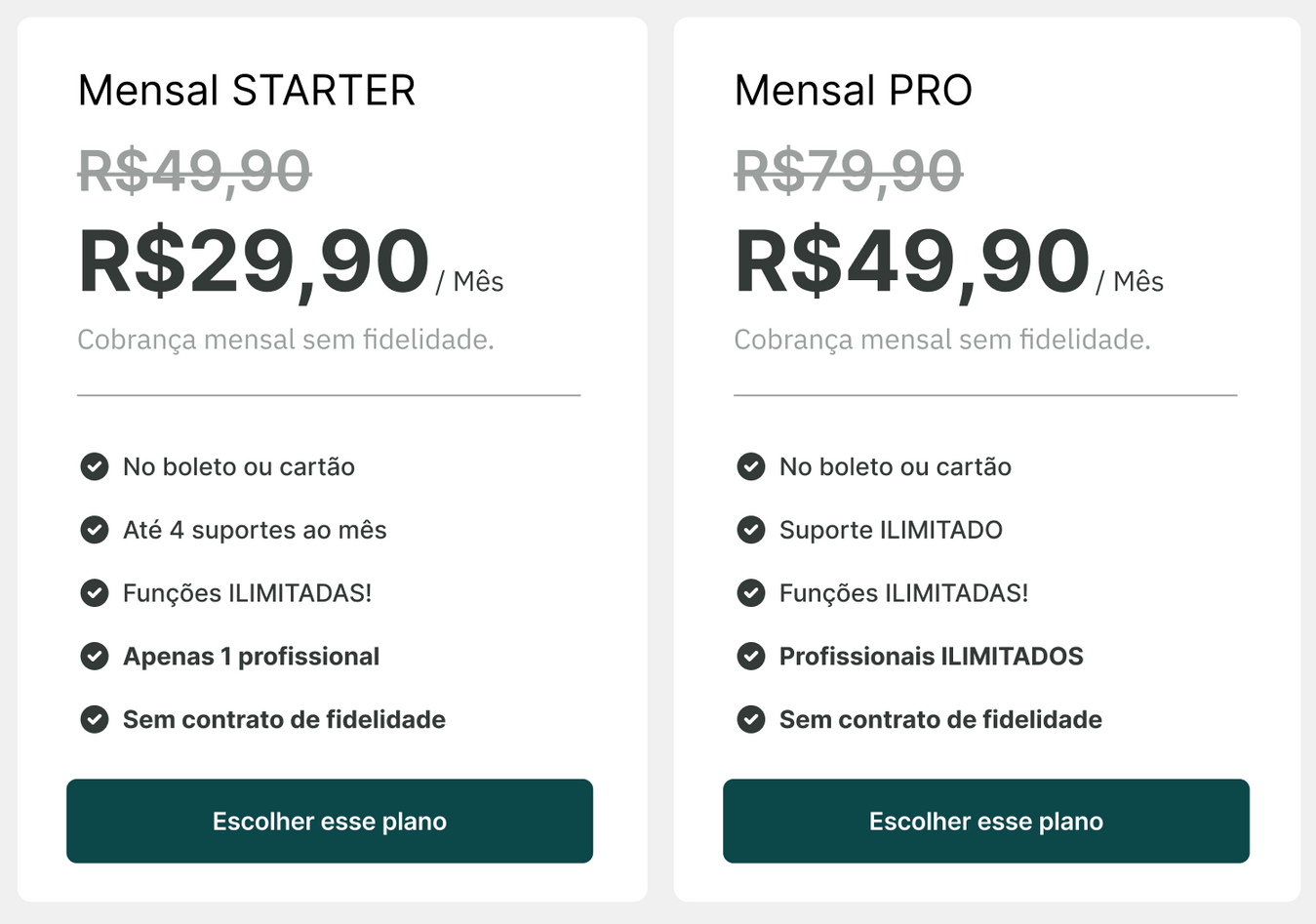Screen dimensions: 1316x924
Task: Click check icon beside Apenas 1 profissional
Action: (x=95, y=657)
